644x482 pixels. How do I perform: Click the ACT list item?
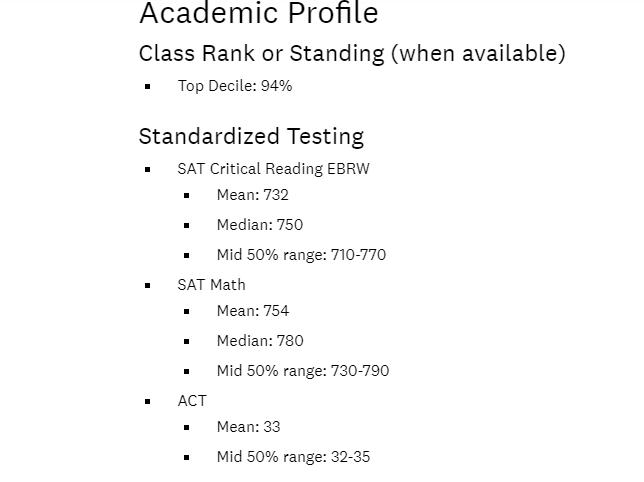(x=192, y=401)
